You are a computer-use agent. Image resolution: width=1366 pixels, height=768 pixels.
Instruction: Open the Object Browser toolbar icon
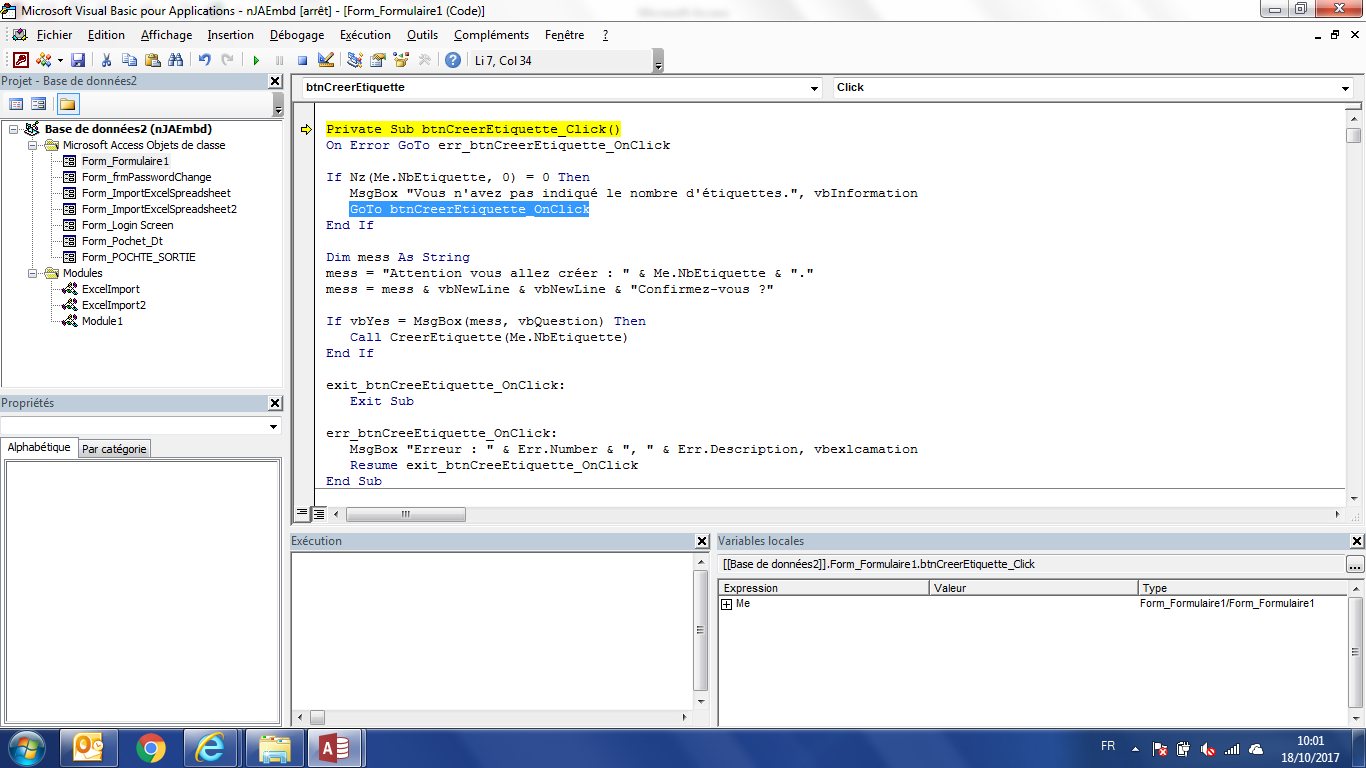(400, 60)
